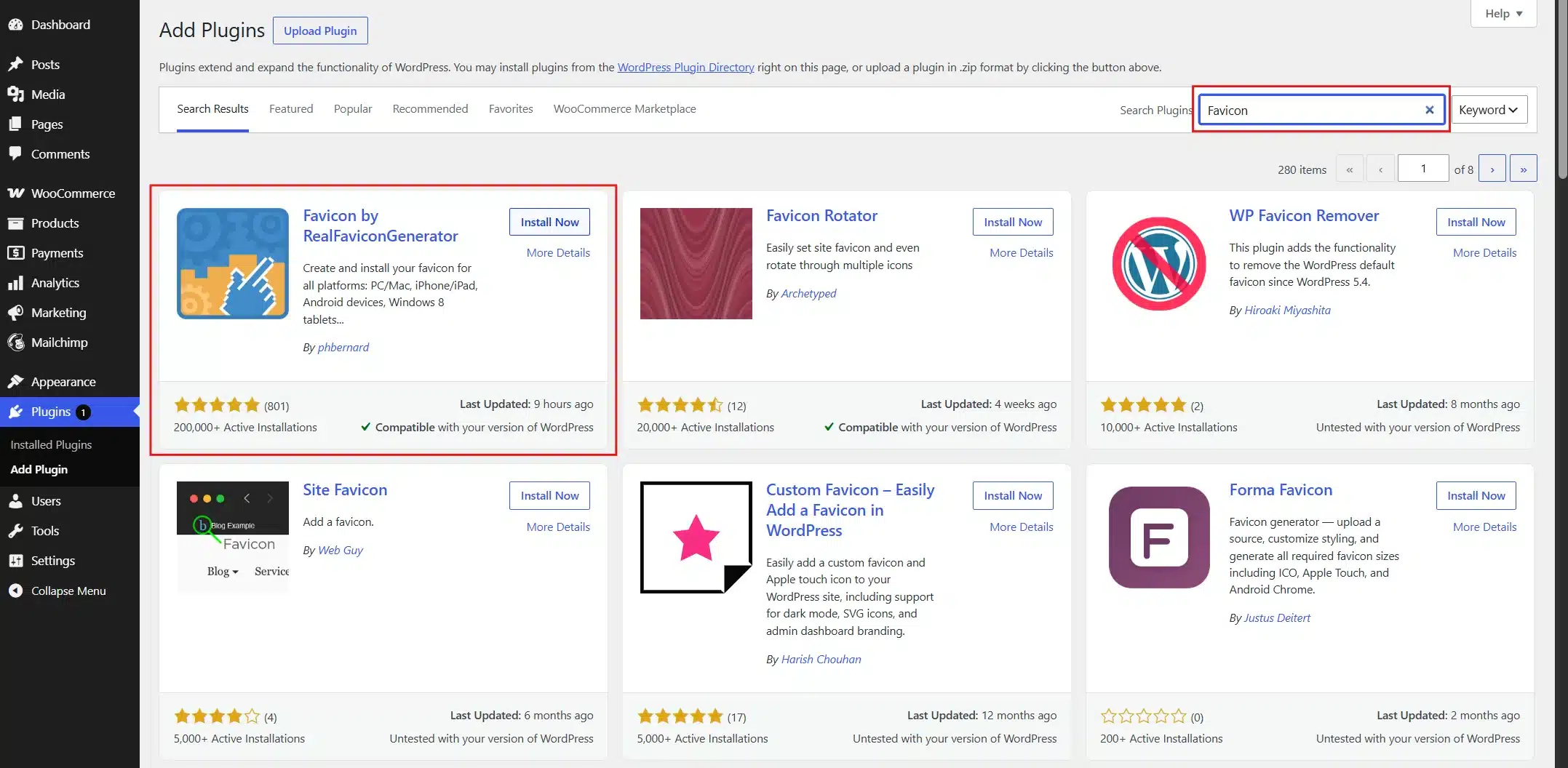Click the Products box icon
The width and height of the screenshot is (1568, 768).
15,223
